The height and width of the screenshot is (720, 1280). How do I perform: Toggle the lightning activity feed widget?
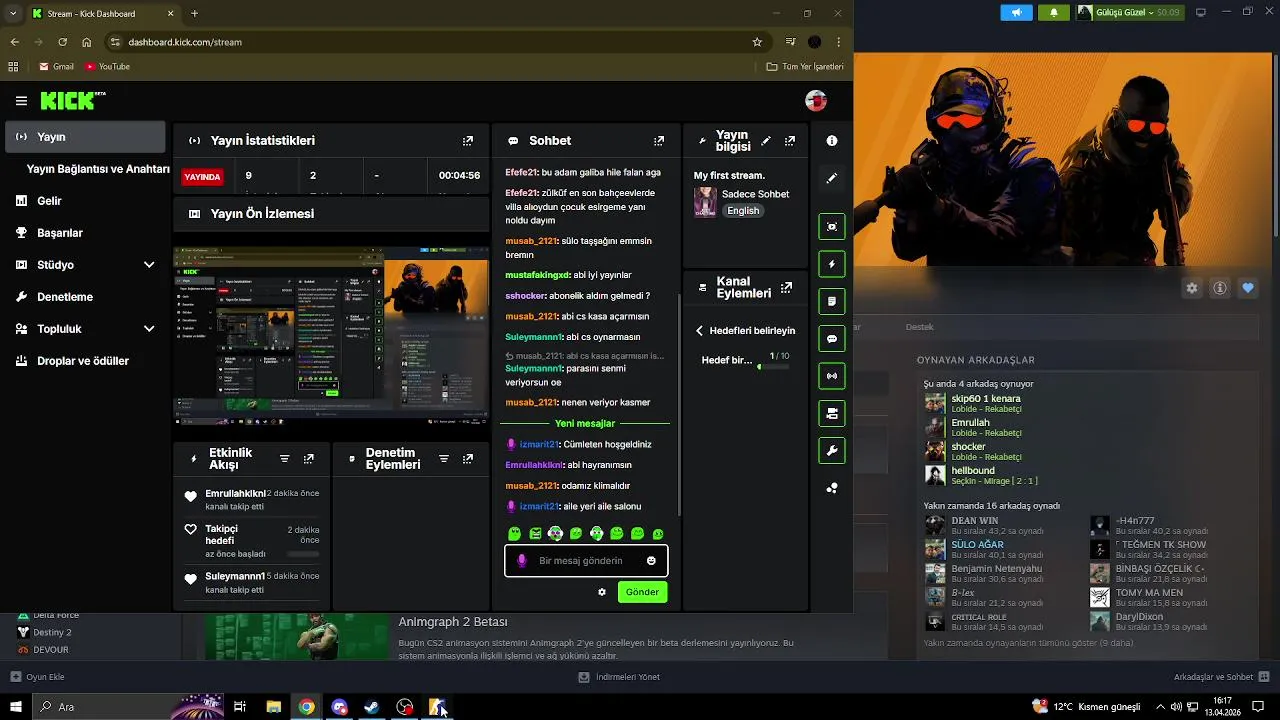click(831, 264)
